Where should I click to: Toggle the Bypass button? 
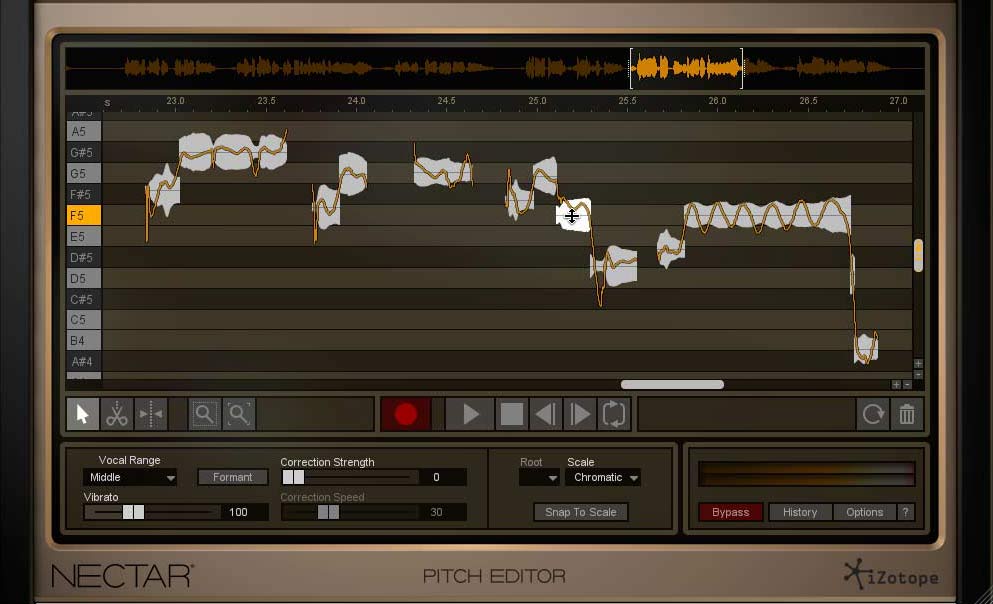(x=730, y=512)
